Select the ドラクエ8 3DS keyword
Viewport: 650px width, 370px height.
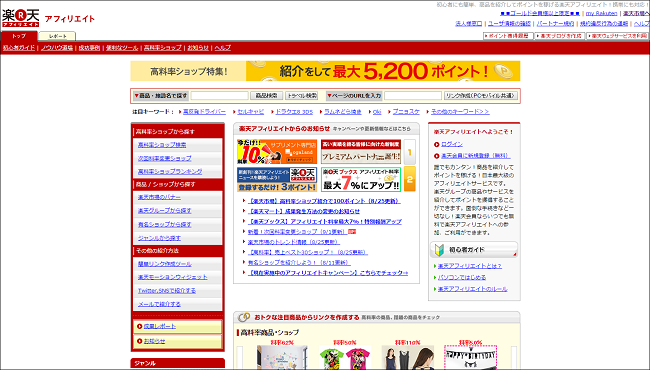(294, 112)
